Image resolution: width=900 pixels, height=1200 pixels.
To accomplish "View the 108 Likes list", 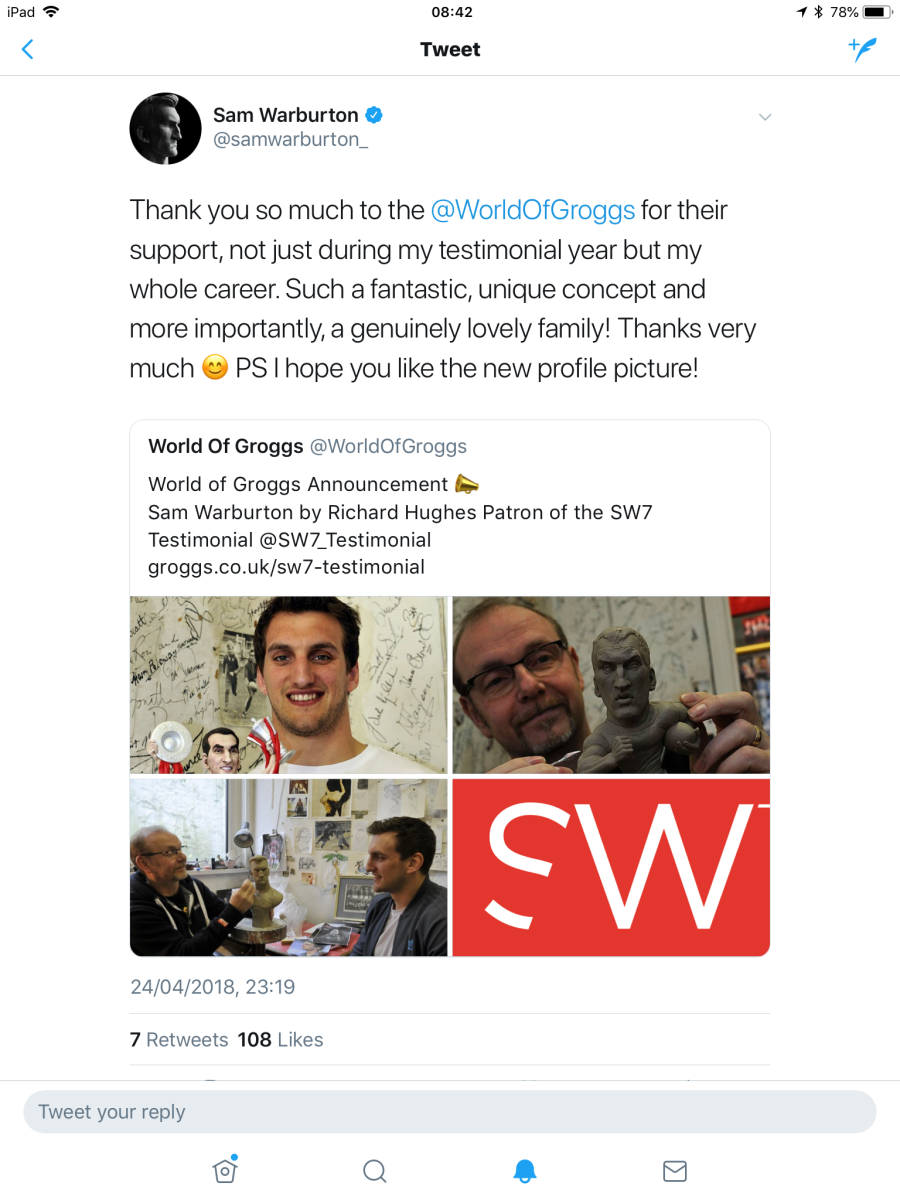I will [280, 1040].
